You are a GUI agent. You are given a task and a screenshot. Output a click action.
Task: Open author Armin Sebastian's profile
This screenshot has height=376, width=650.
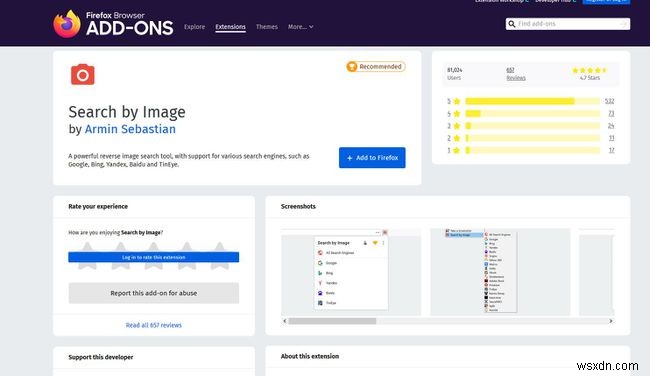click(x=130, y=129)
